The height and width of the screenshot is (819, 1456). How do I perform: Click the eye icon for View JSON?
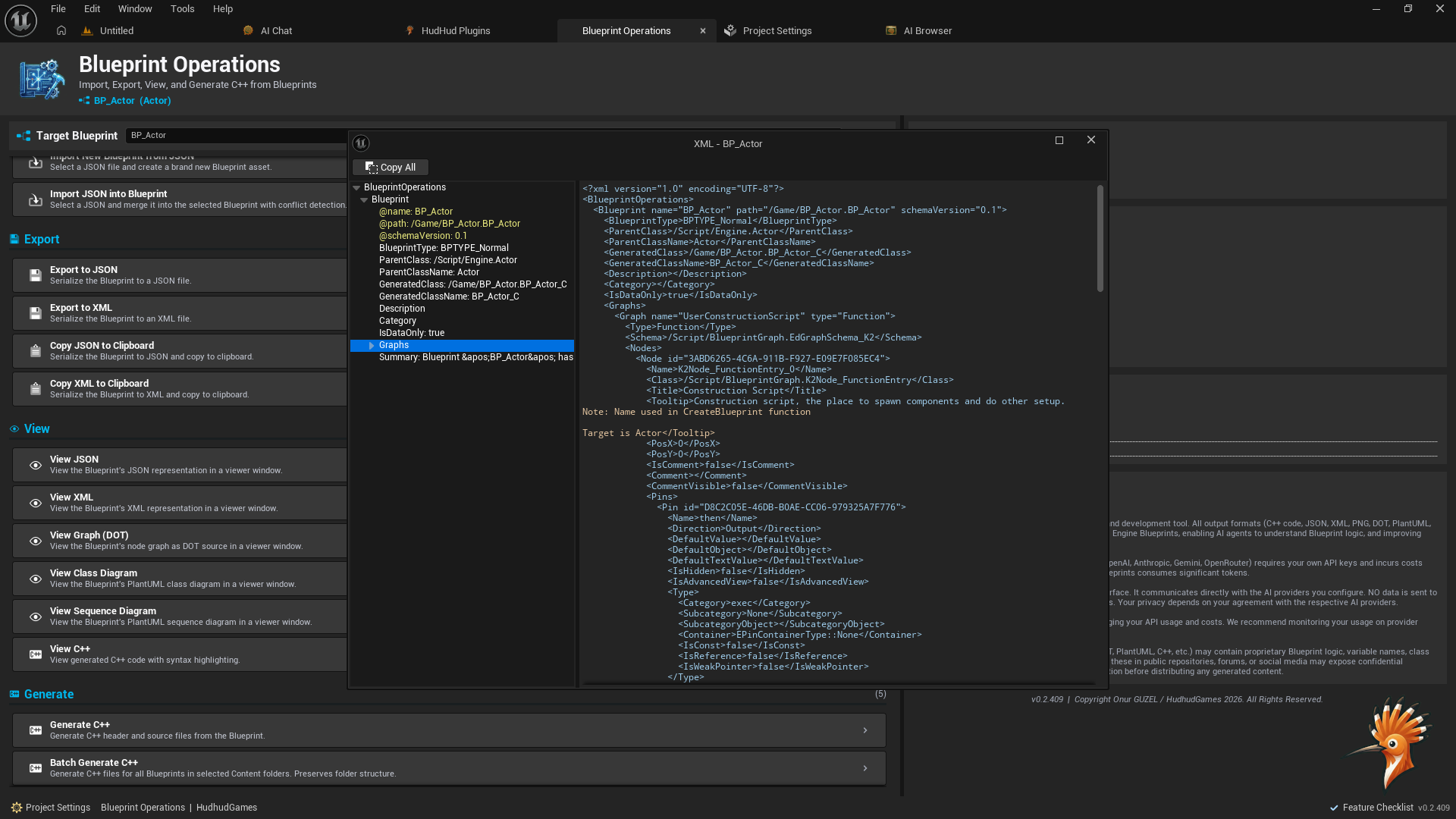click(x=35, y=465)
